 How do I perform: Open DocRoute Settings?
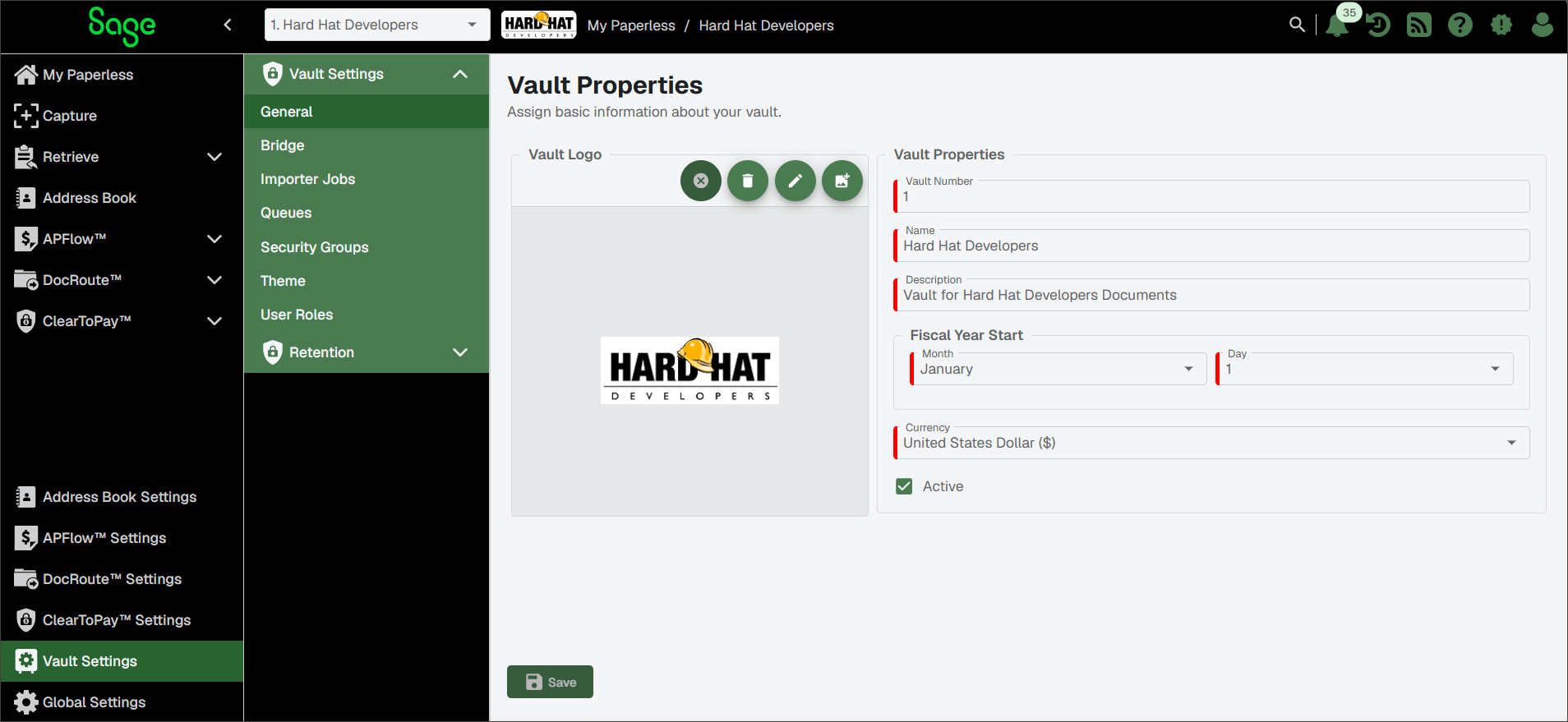[122, 579]
